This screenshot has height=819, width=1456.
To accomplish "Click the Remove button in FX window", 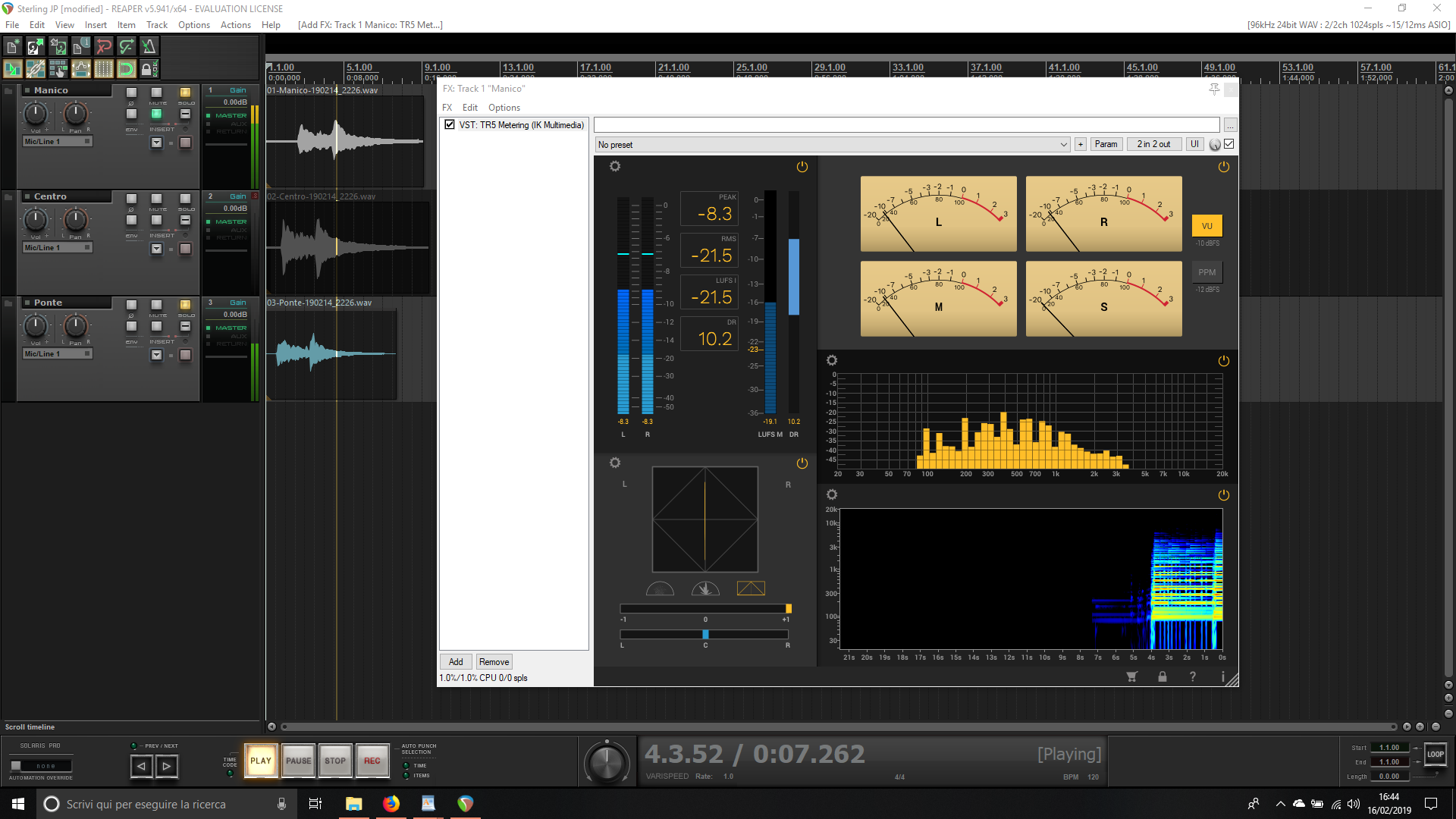I will pyautogui.click(x=494, y=662).
